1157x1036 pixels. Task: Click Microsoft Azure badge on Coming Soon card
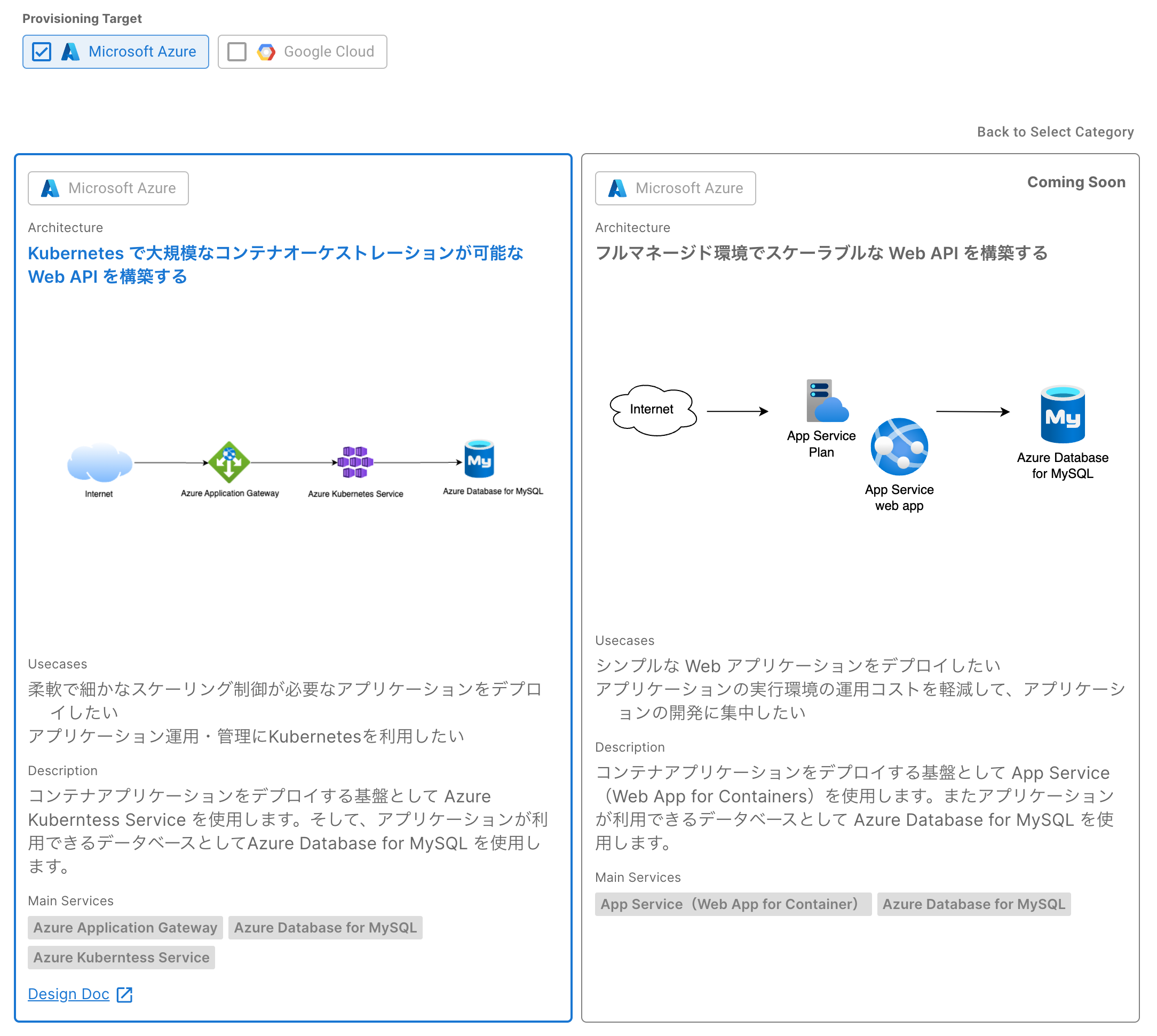coord(675,188)
